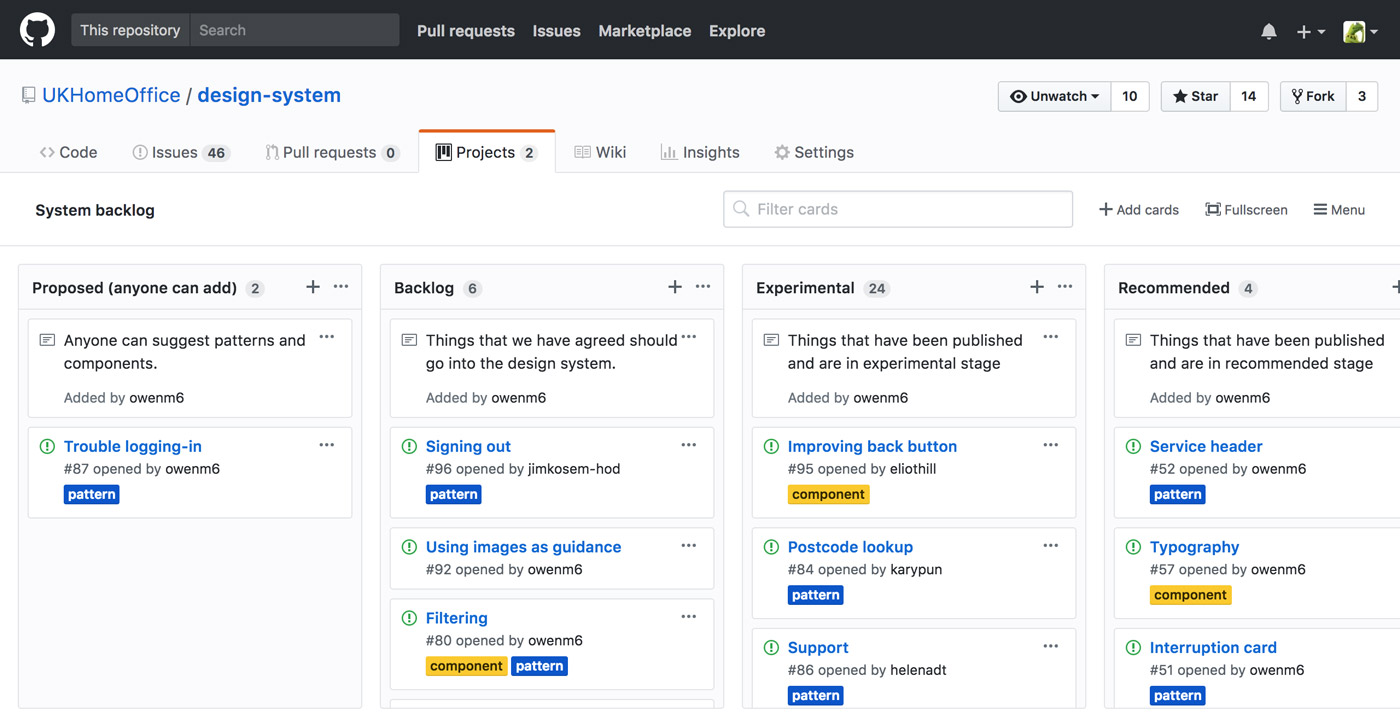Expand the create new plus dropdown
The width and height of the screenshot is (1400, 726).
coord(1310,31)
